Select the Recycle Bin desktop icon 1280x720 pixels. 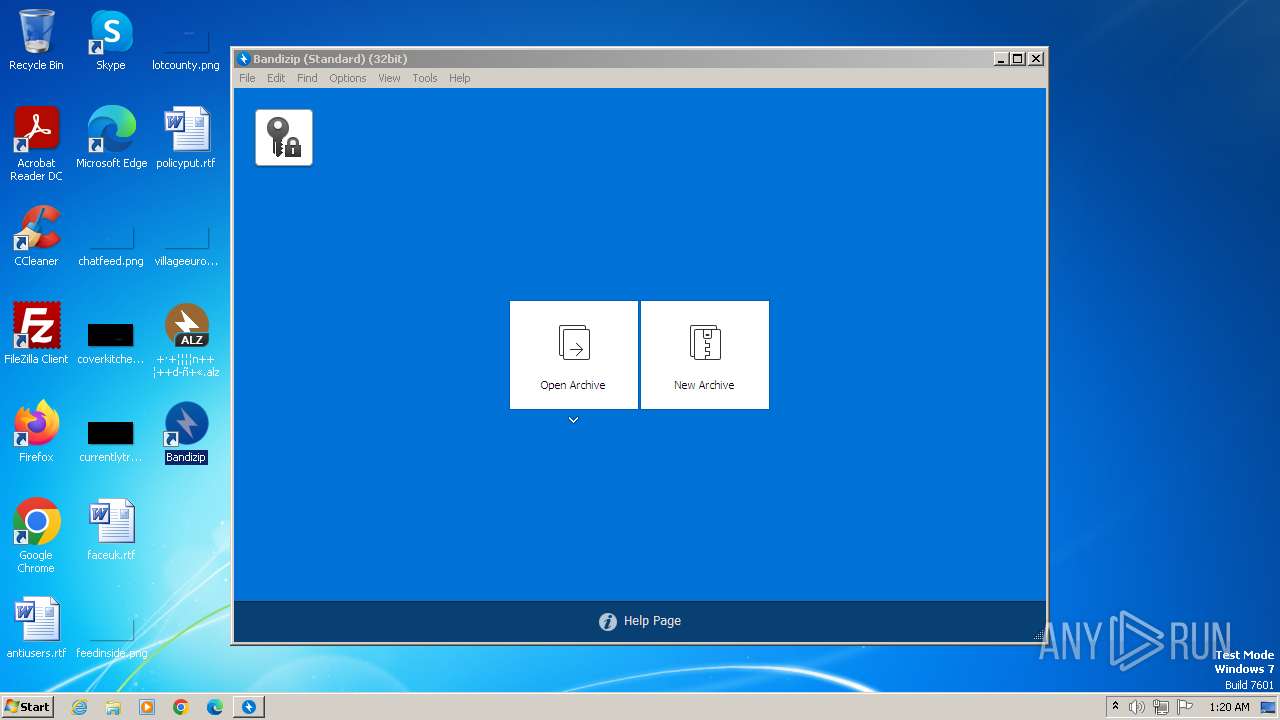36,40
